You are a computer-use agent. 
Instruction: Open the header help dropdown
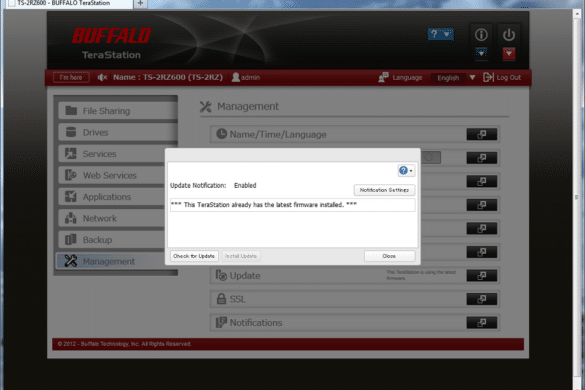click(441, 34)
